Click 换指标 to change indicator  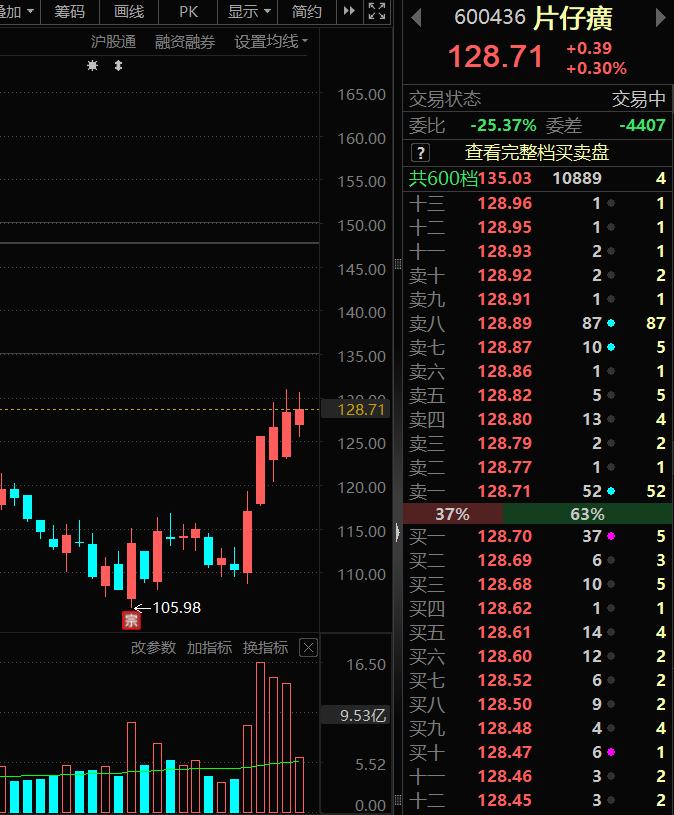pos(265,648)
